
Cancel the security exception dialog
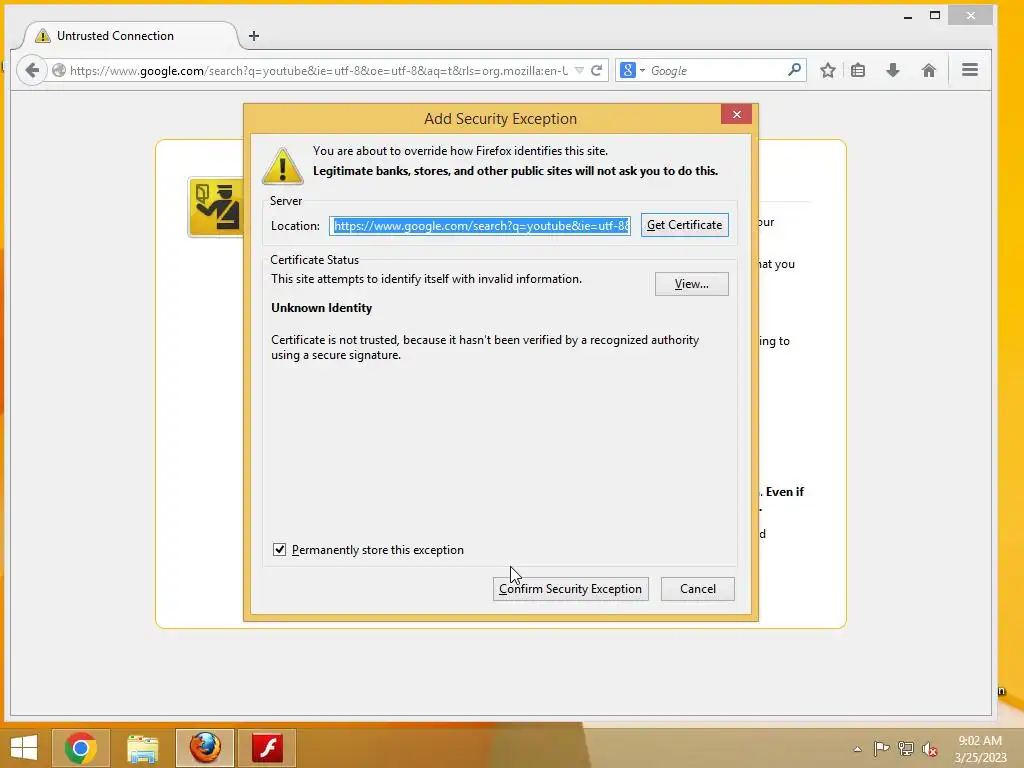click(x=697, y=589)
